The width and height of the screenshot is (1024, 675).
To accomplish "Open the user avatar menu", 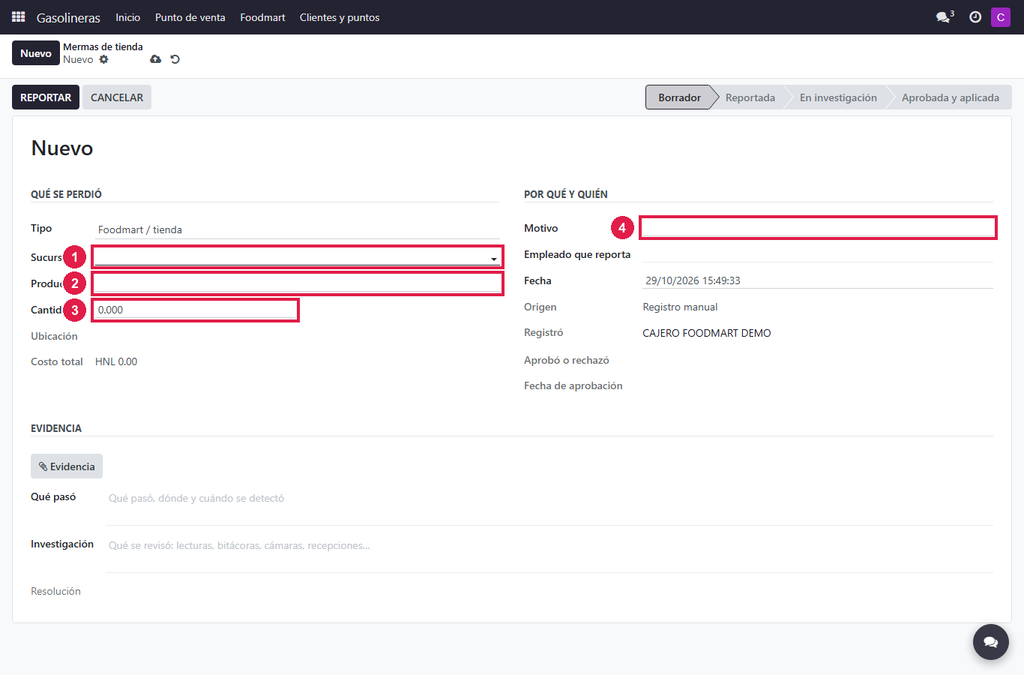I will (x=1000, y=17).
